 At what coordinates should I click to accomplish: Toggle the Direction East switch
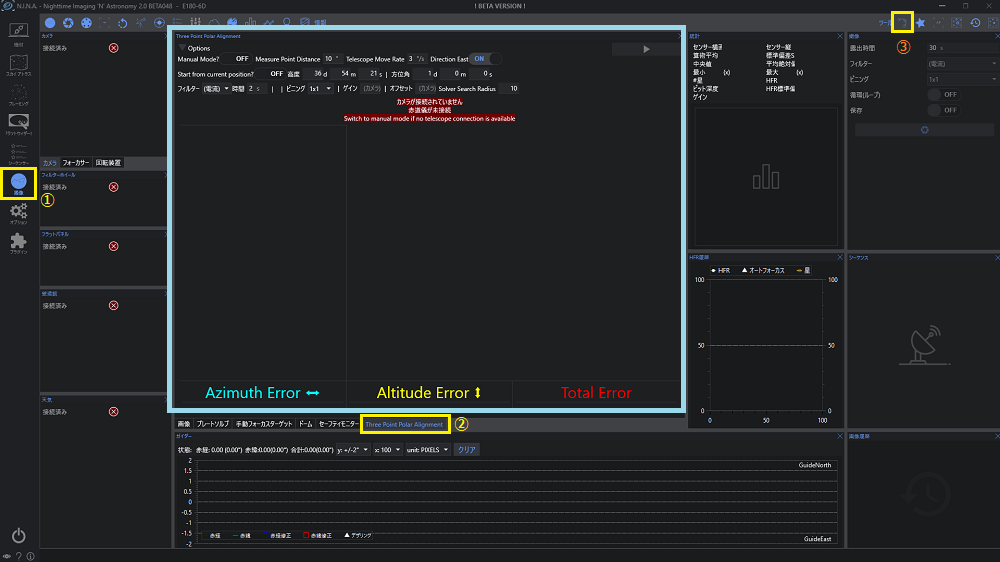tap(485, 59)
